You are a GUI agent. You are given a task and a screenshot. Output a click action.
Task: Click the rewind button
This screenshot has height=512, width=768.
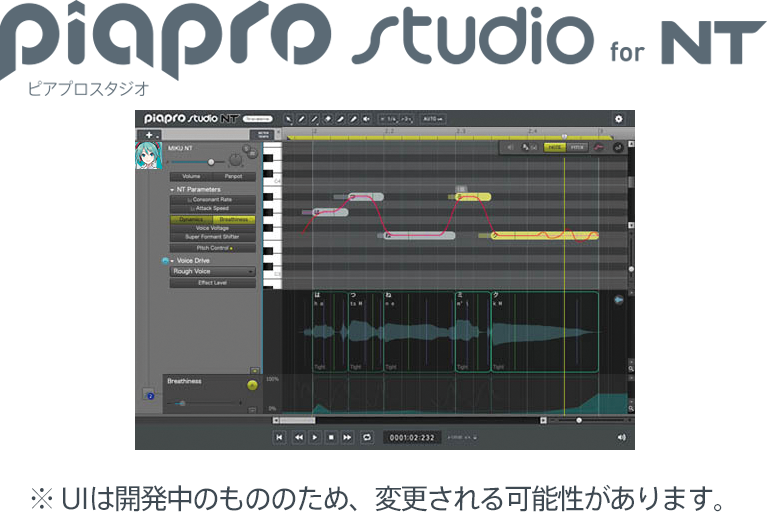[298, 437]
